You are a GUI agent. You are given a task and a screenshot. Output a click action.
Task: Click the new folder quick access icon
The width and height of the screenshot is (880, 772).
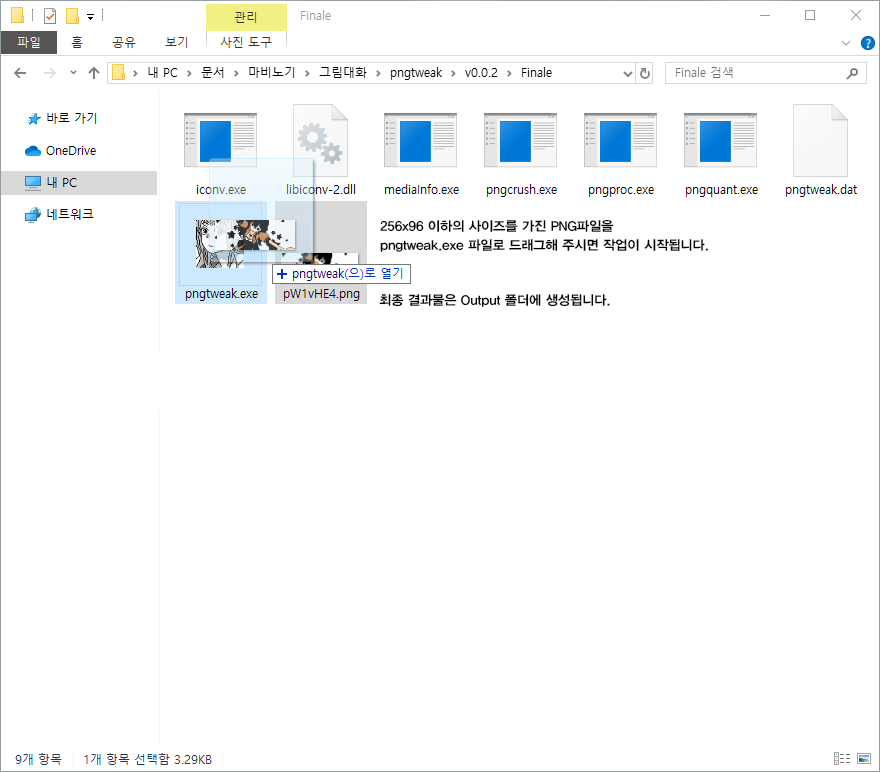[x=72, y=16]
